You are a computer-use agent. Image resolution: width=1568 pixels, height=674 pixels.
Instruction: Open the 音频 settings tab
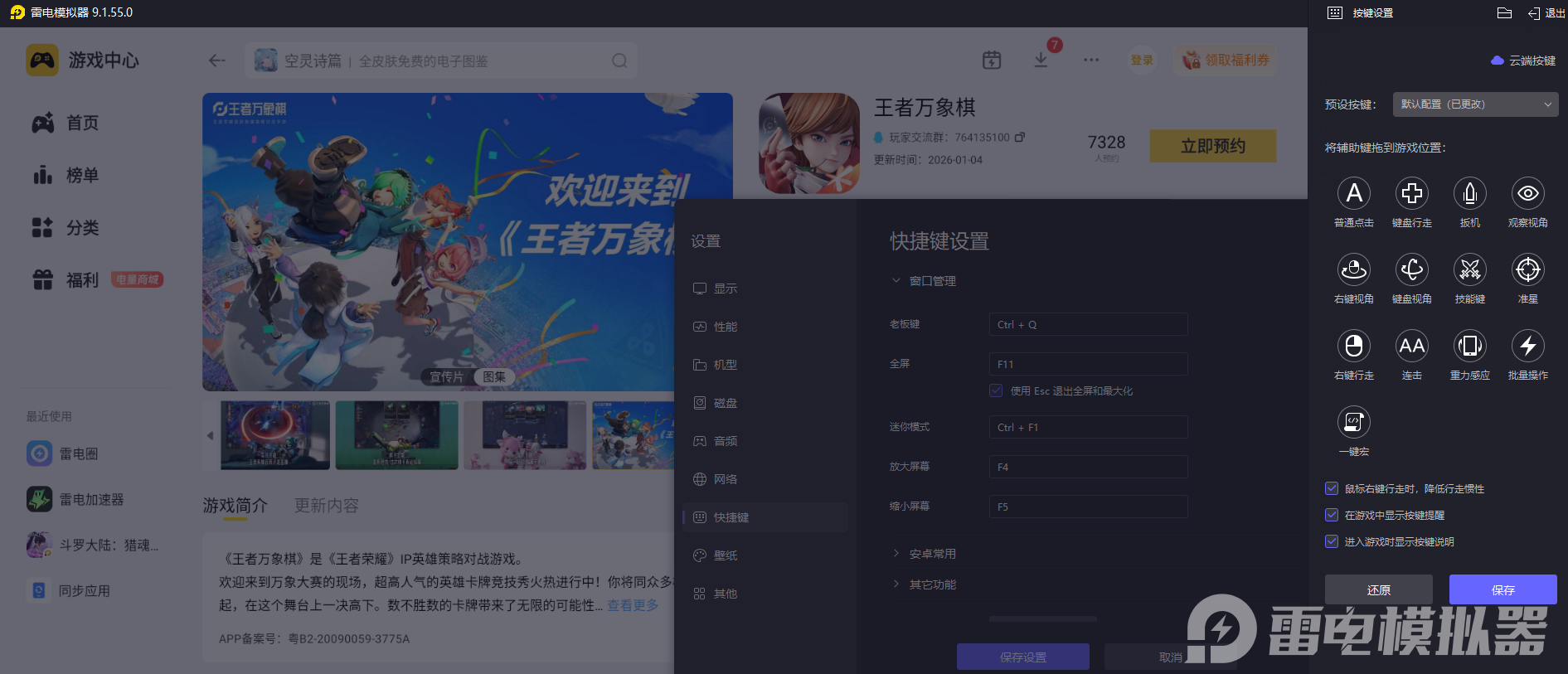(x=765, y=441)
